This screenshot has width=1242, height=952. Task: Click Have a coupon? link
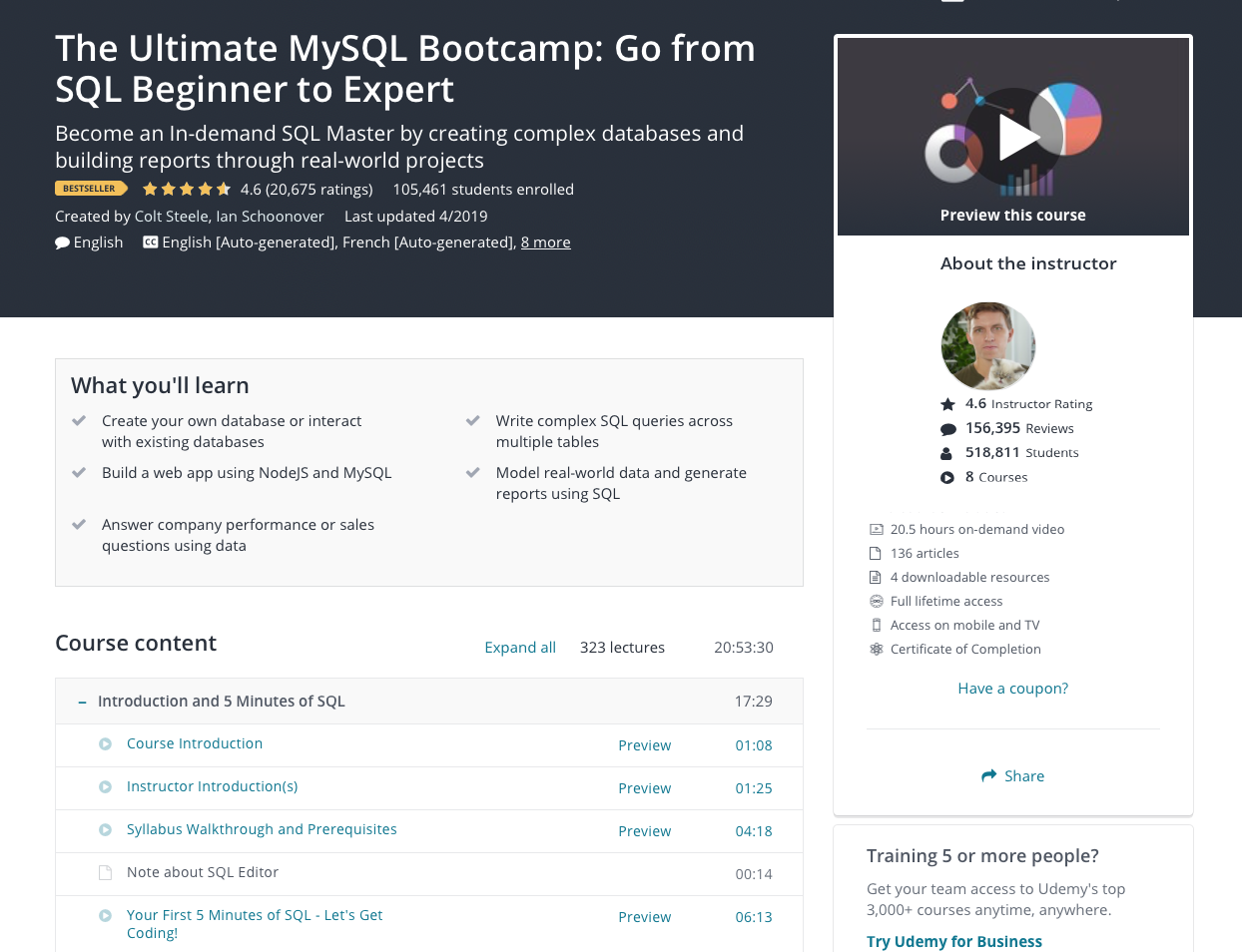click(1012, 689)
